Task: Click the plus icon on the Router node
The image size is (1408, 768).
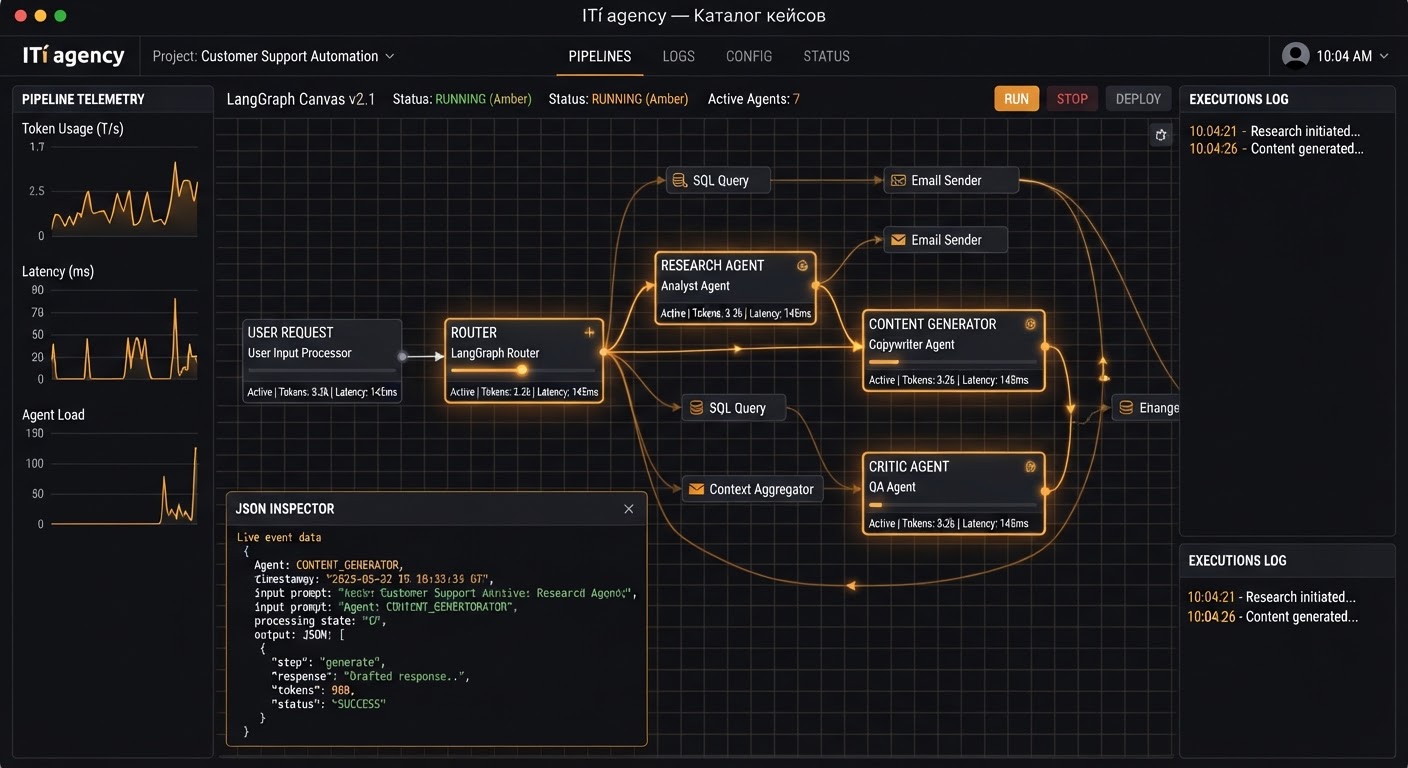Action: pyautogui.click(x=589, y=332)
